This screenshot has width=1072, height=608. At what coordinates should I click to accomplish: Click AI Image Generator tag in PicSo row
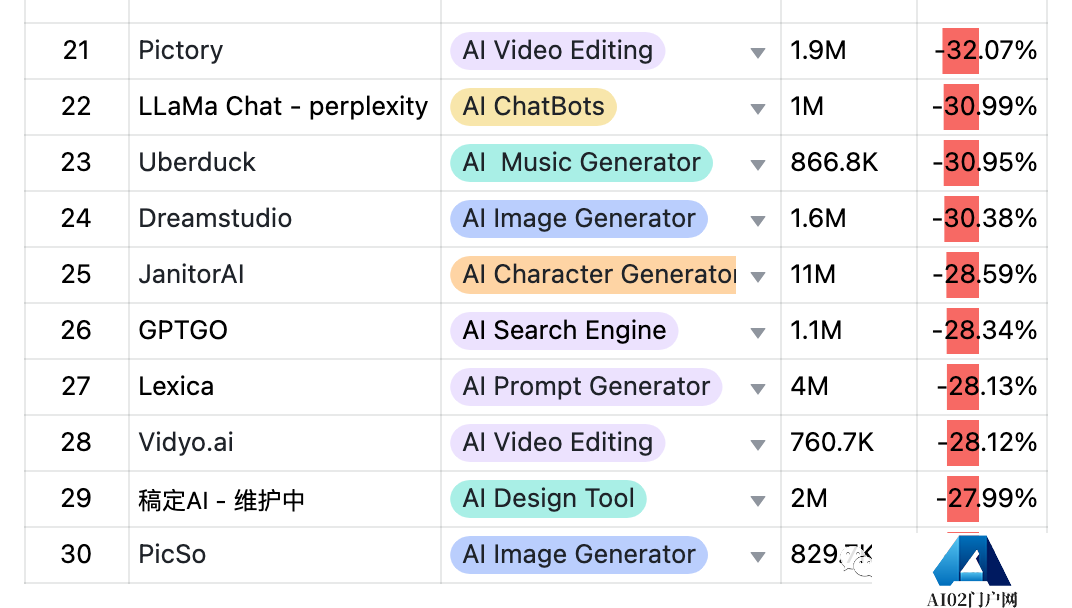578,555
